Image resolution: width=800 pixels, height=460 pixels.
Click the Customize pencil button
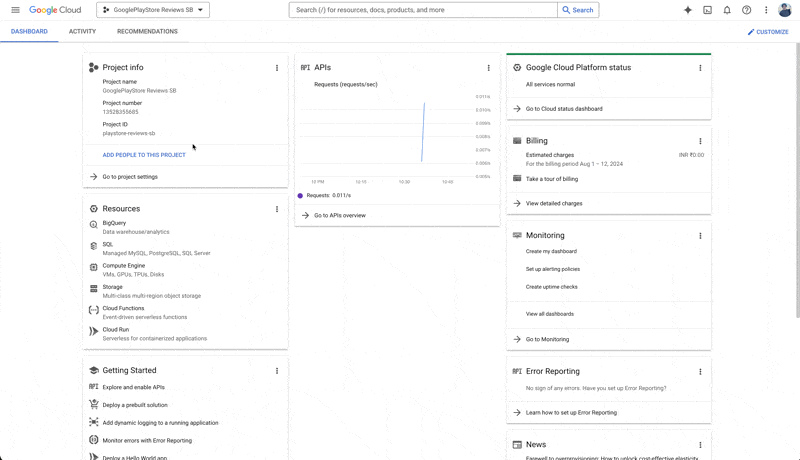tap(768, 32)
